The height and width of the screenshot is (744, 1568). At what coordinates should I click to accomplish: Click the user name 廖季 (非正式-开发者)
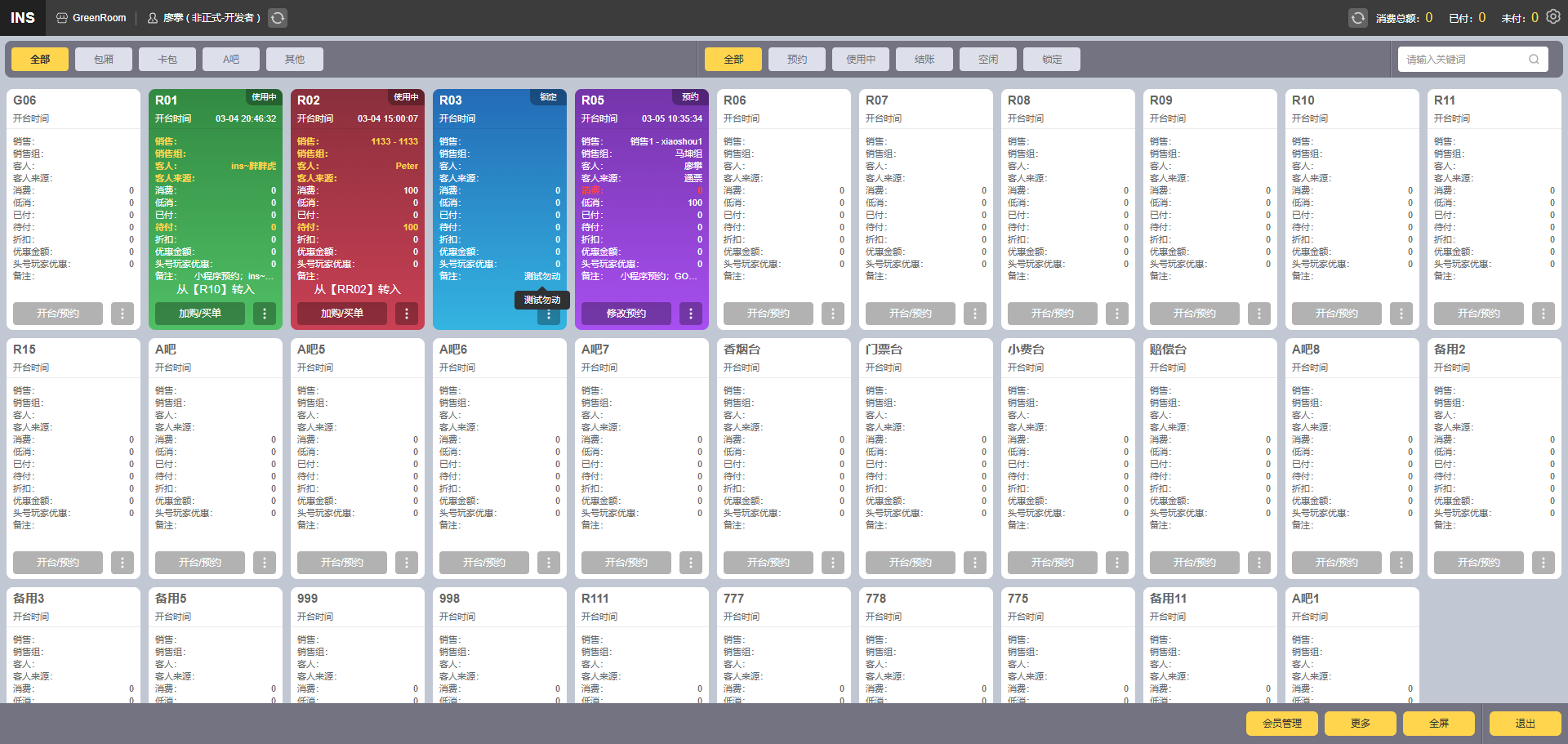[x=212, y=18]
